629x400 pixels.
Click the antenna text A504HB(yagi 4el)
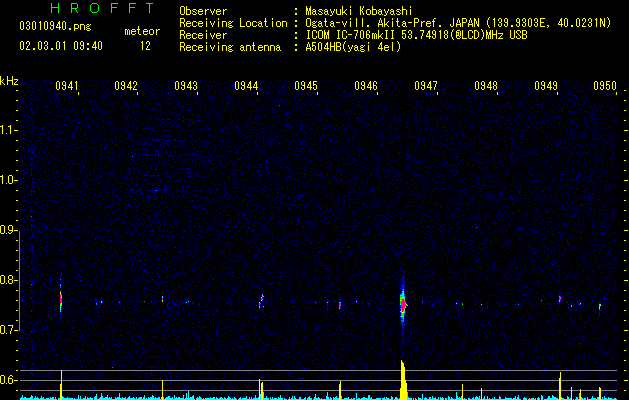353,47
